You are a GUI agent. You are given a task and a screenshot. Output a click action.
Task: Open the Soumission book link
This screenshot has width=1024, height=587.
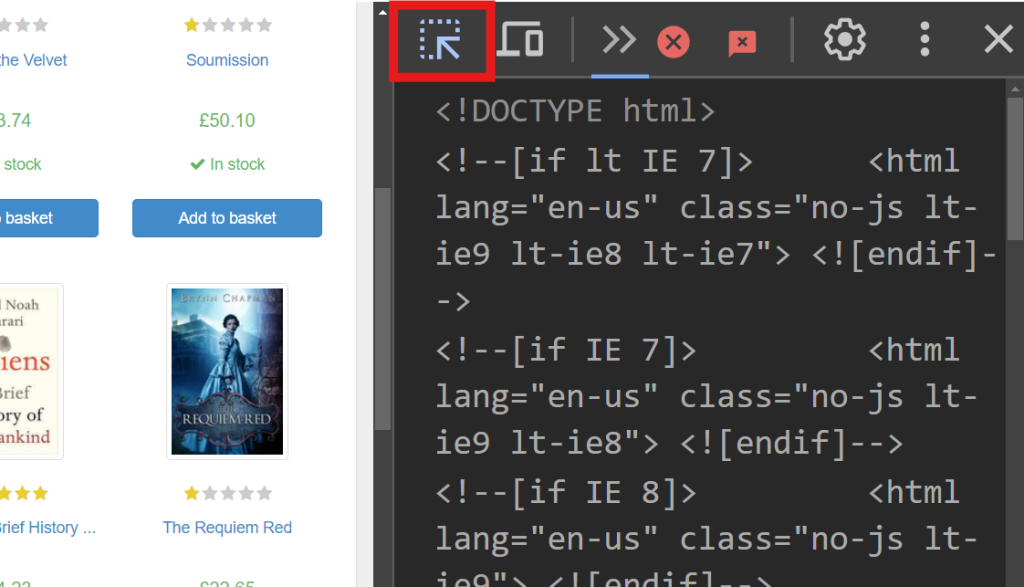pos(227,60)
